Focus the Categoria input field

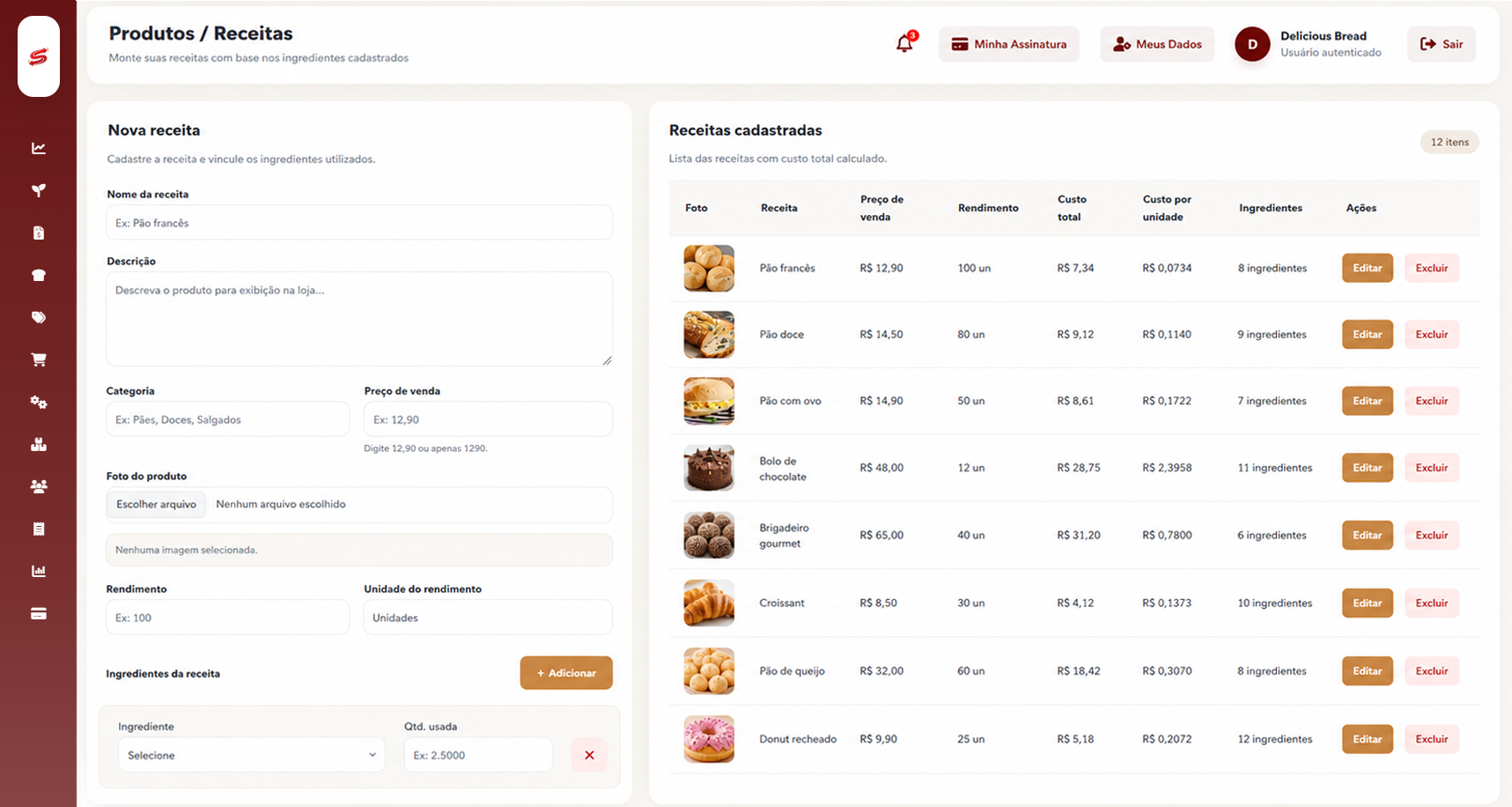pos(227,419)
